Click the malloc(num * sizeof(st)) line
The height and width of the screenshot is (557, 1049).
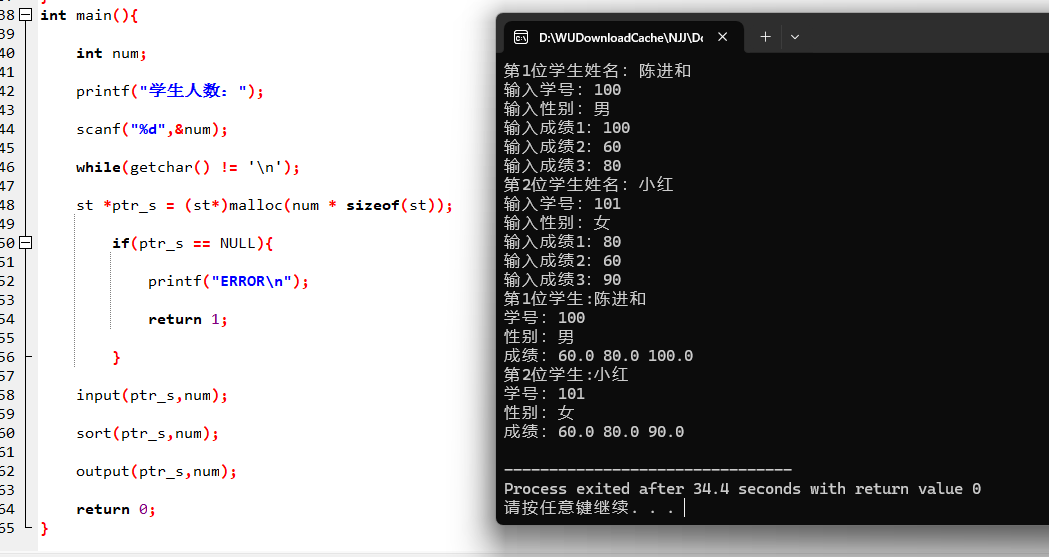264,205
